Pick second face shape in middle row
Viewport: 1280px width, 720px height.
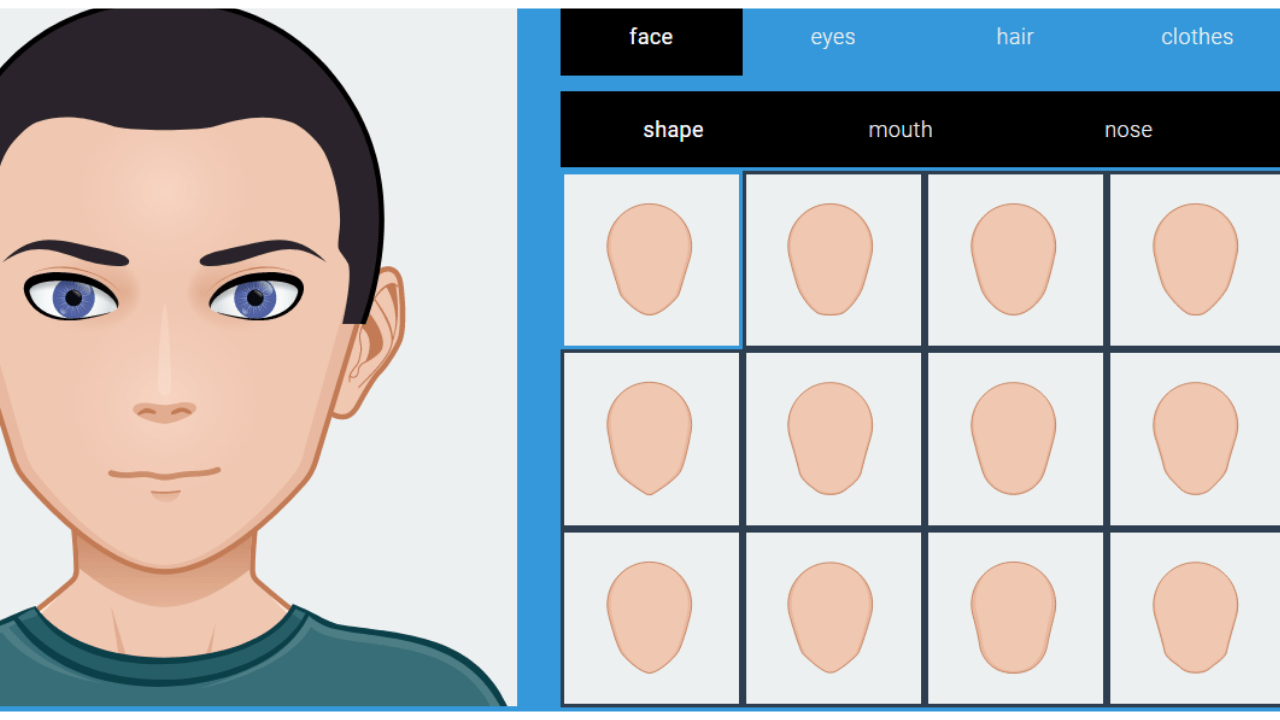(832, 439)
